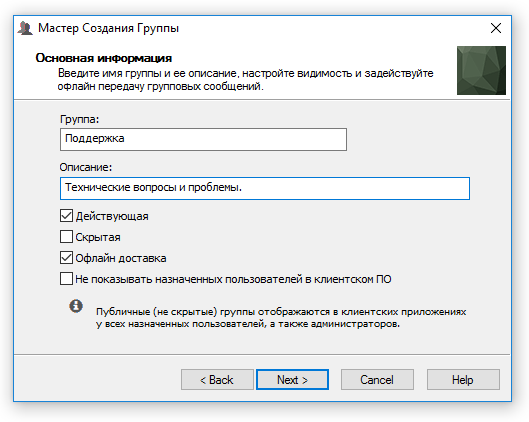
Task: Enable the Скрытая checkbox
Action: point(66,237)
